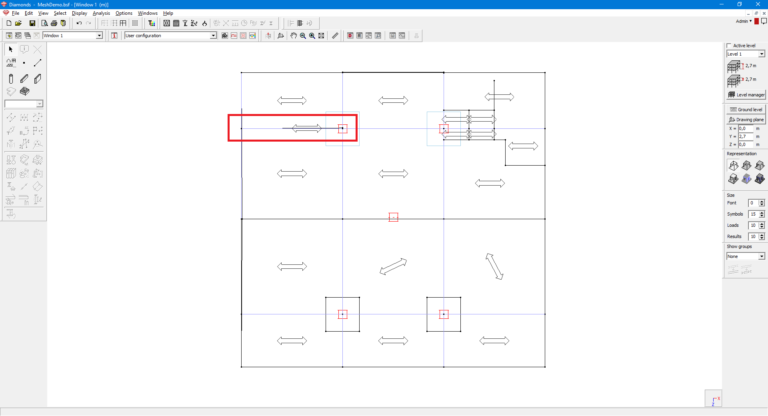The width and height of the screenshot is (768, 416).
Task: Open the Analysis menu
Action: coord(101,13)
